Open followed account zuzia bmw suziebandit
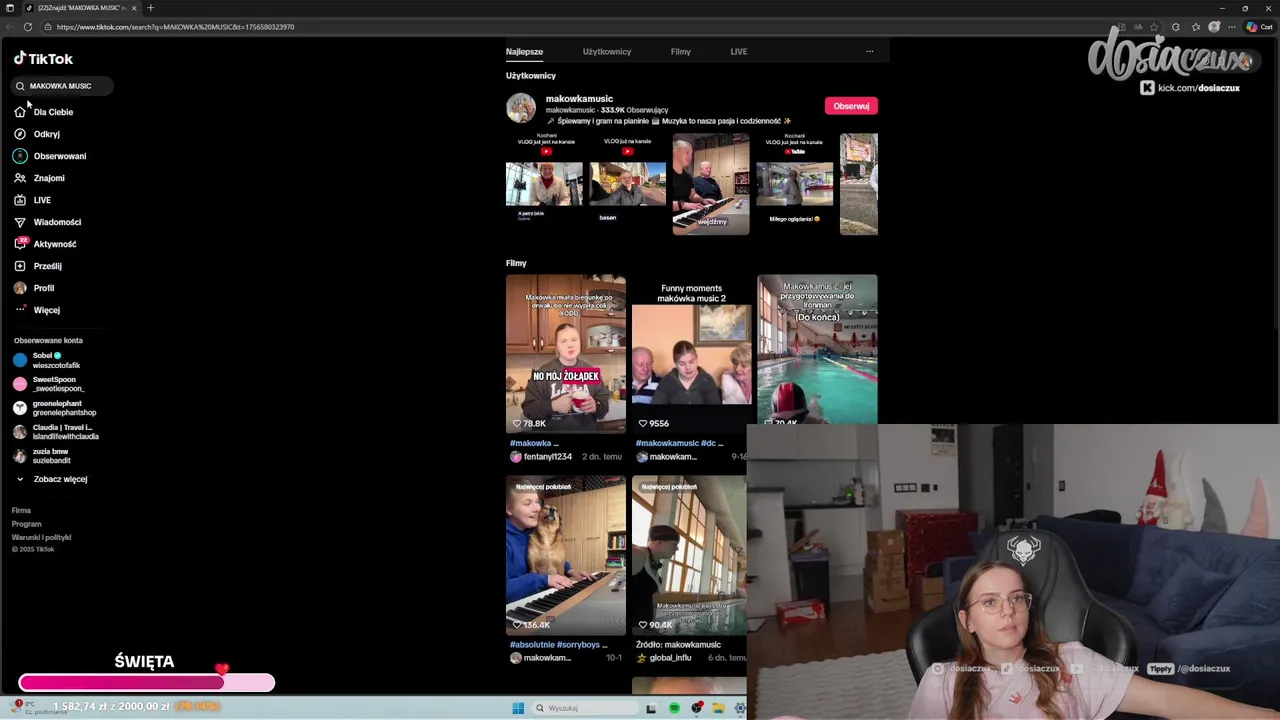1280x720 pixels. [42, 456]
